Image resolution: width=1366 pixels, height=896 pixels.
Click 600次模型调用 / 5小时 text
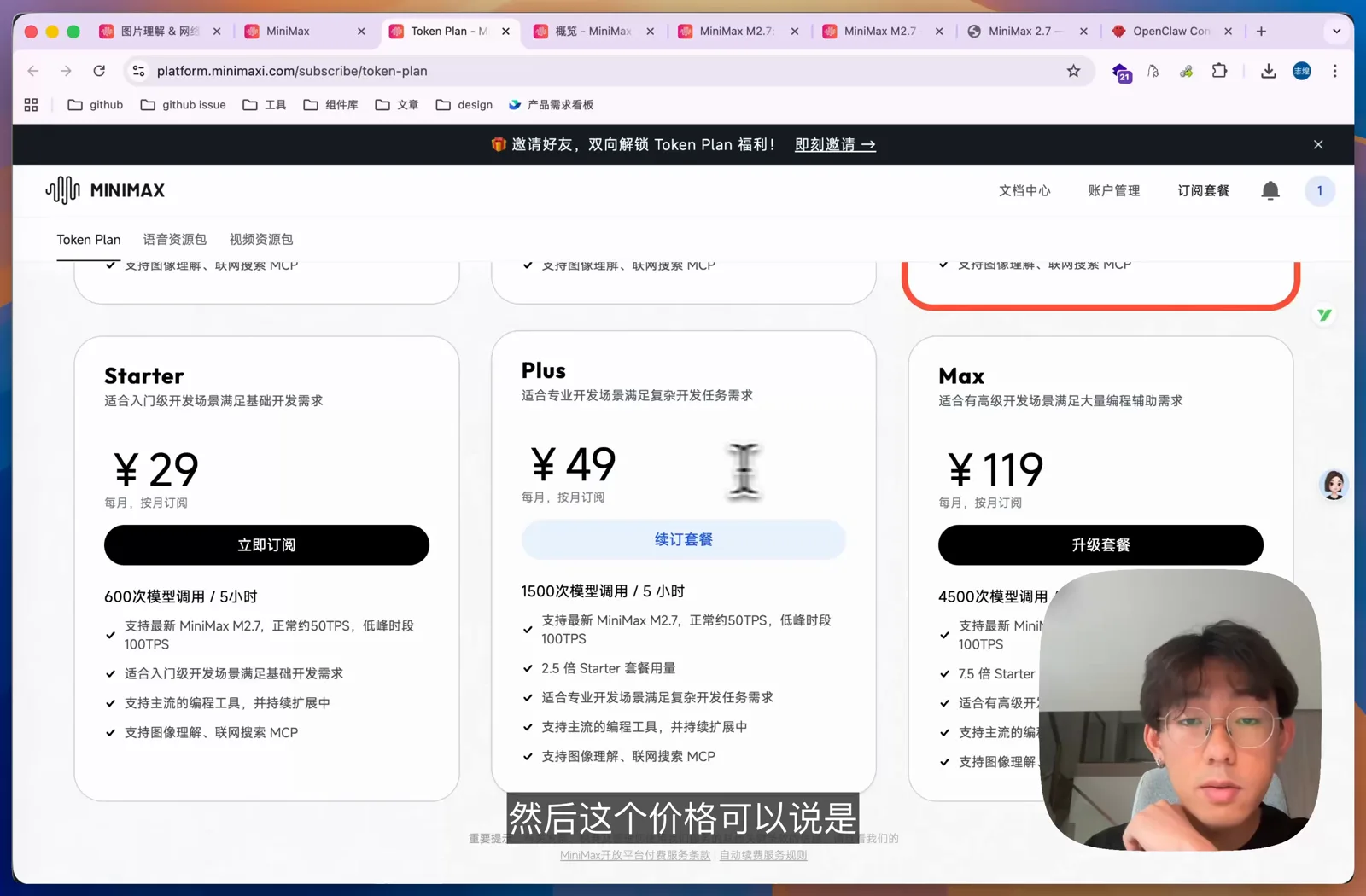click(181, 596)
